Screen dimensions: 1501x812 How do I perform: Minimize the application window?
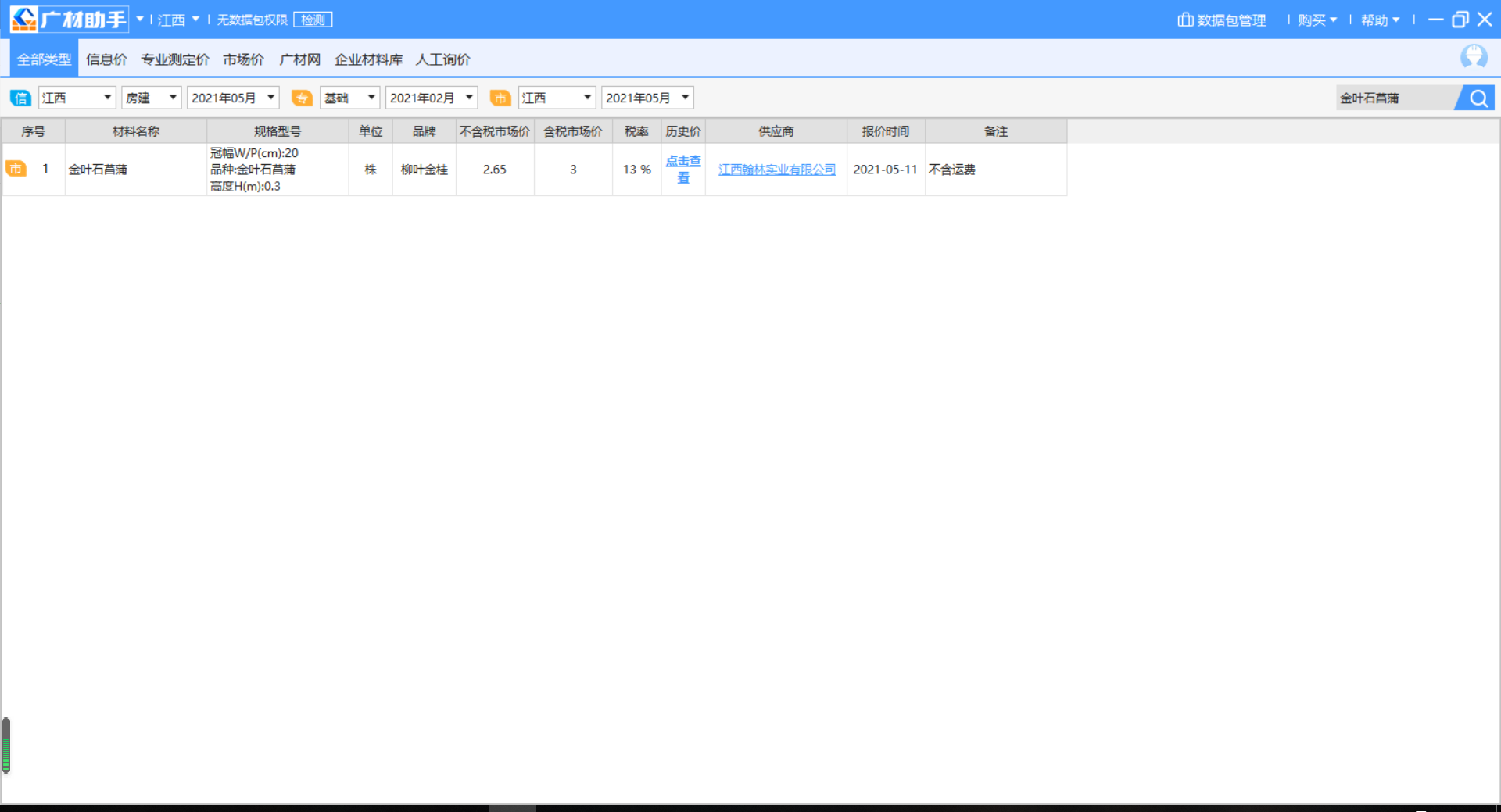[x=1435, y=20]
